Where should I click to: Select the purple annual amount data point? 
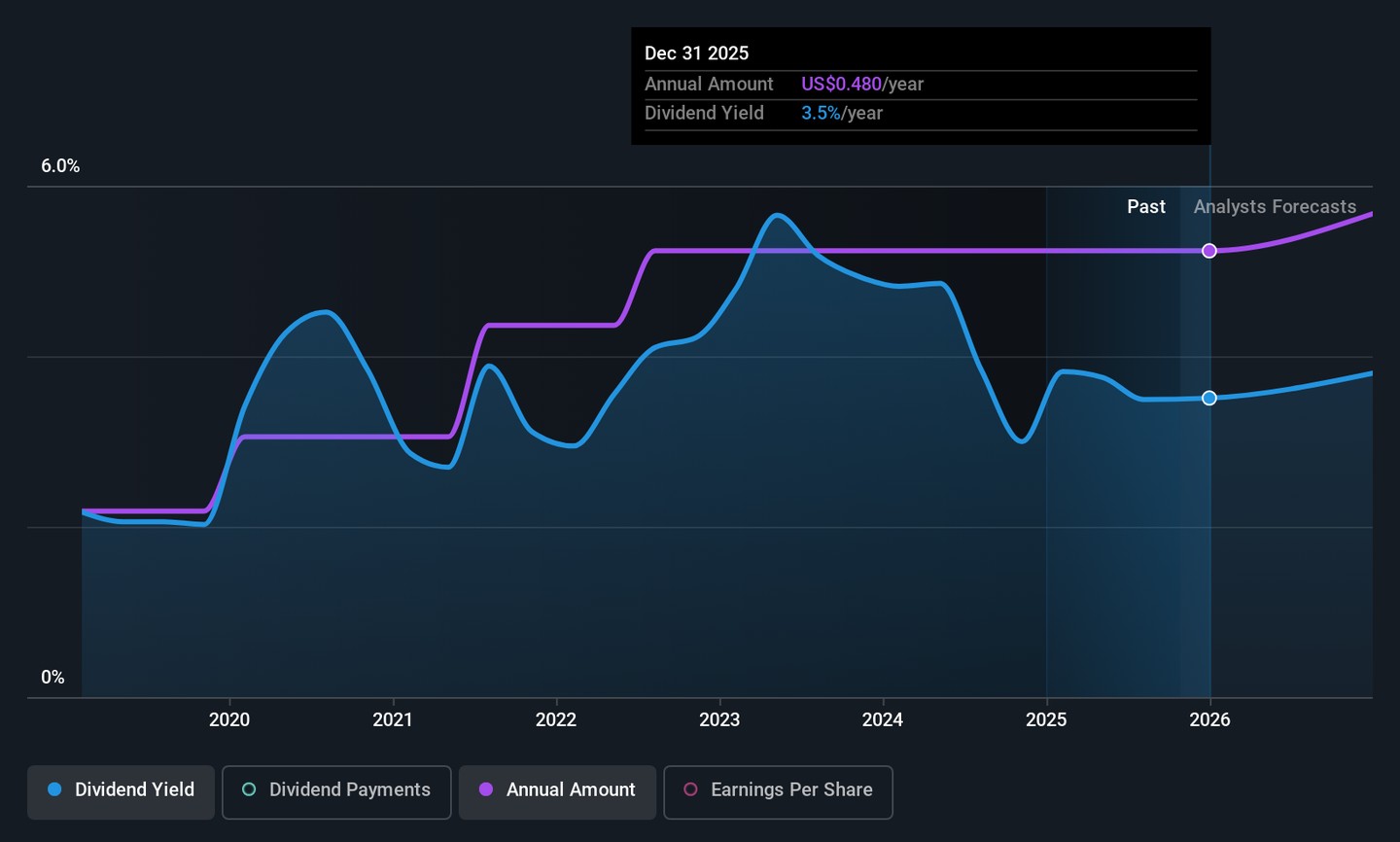tap(1209, 251)
